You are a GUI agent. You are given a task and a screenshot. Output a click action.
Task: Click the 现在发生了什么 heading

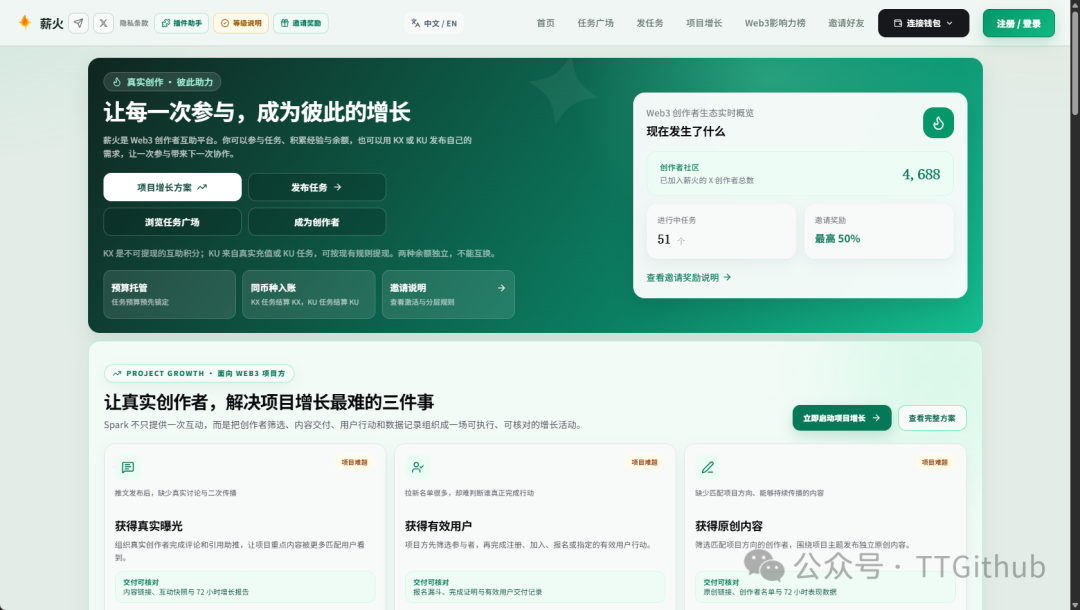(x=685, y=132)
